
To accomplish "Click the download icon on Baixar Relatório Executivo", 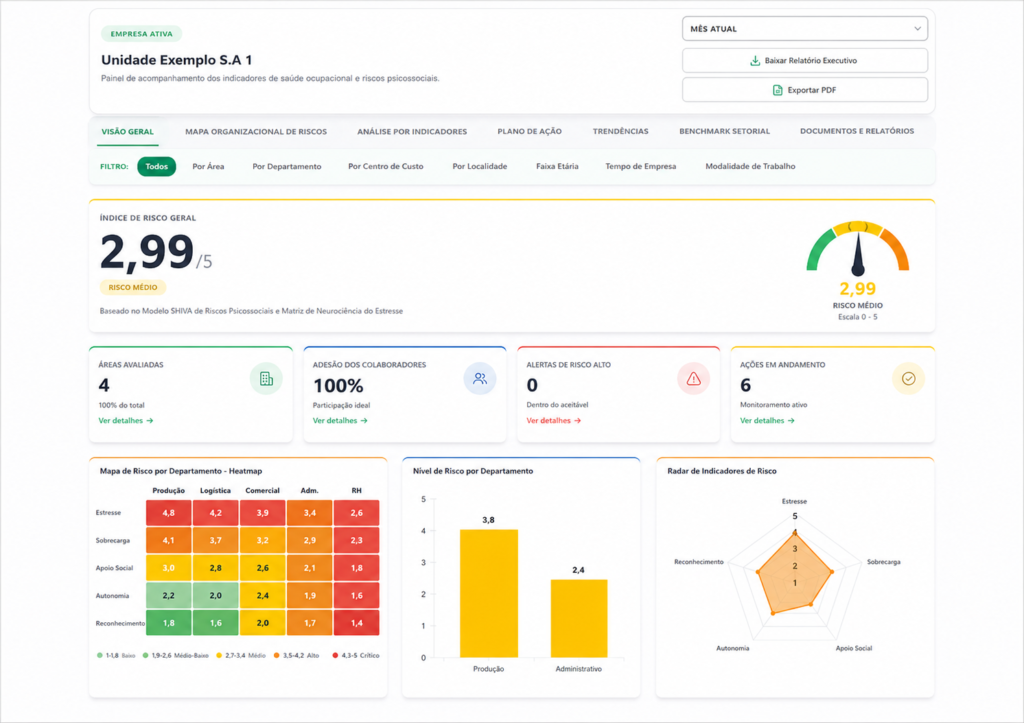I will click(x=755, y=61).
